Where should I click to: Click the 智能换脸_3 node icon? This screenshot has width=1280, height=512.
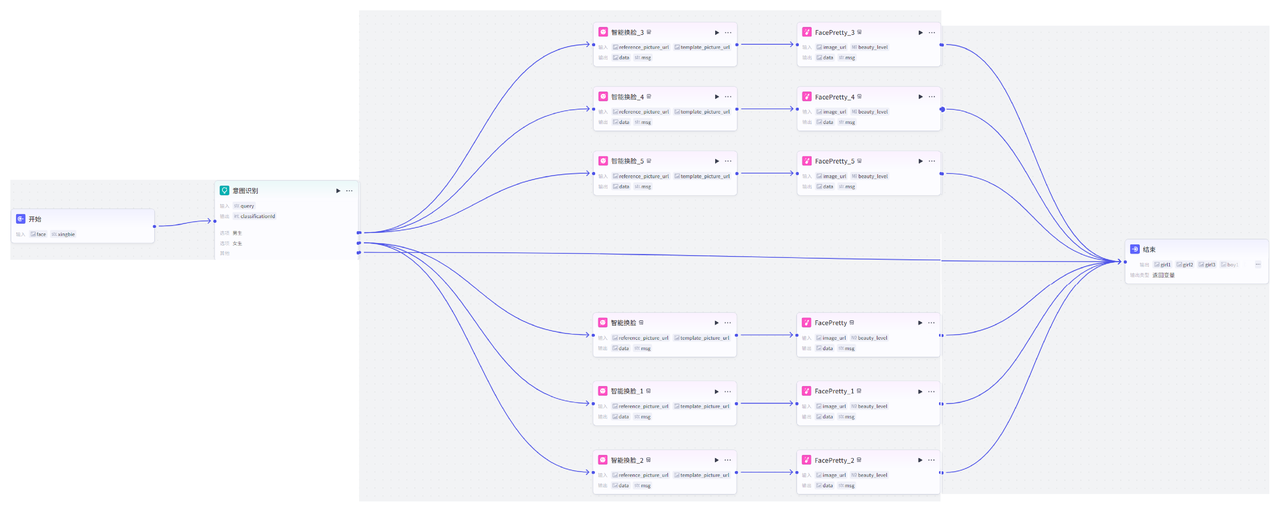pyautogui.click(x=603, y=32)
